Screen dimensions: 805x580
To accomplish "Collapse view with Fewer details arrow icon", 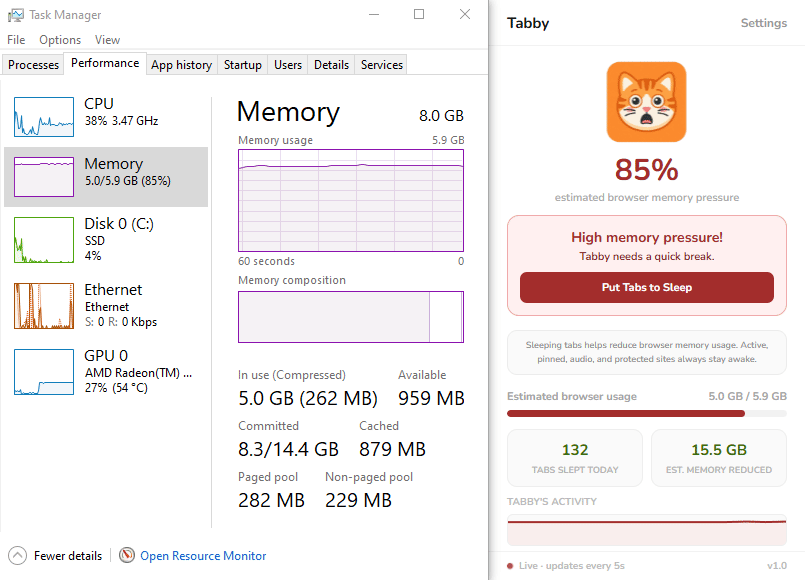I will pyautogui.click(x=17, y=555).
